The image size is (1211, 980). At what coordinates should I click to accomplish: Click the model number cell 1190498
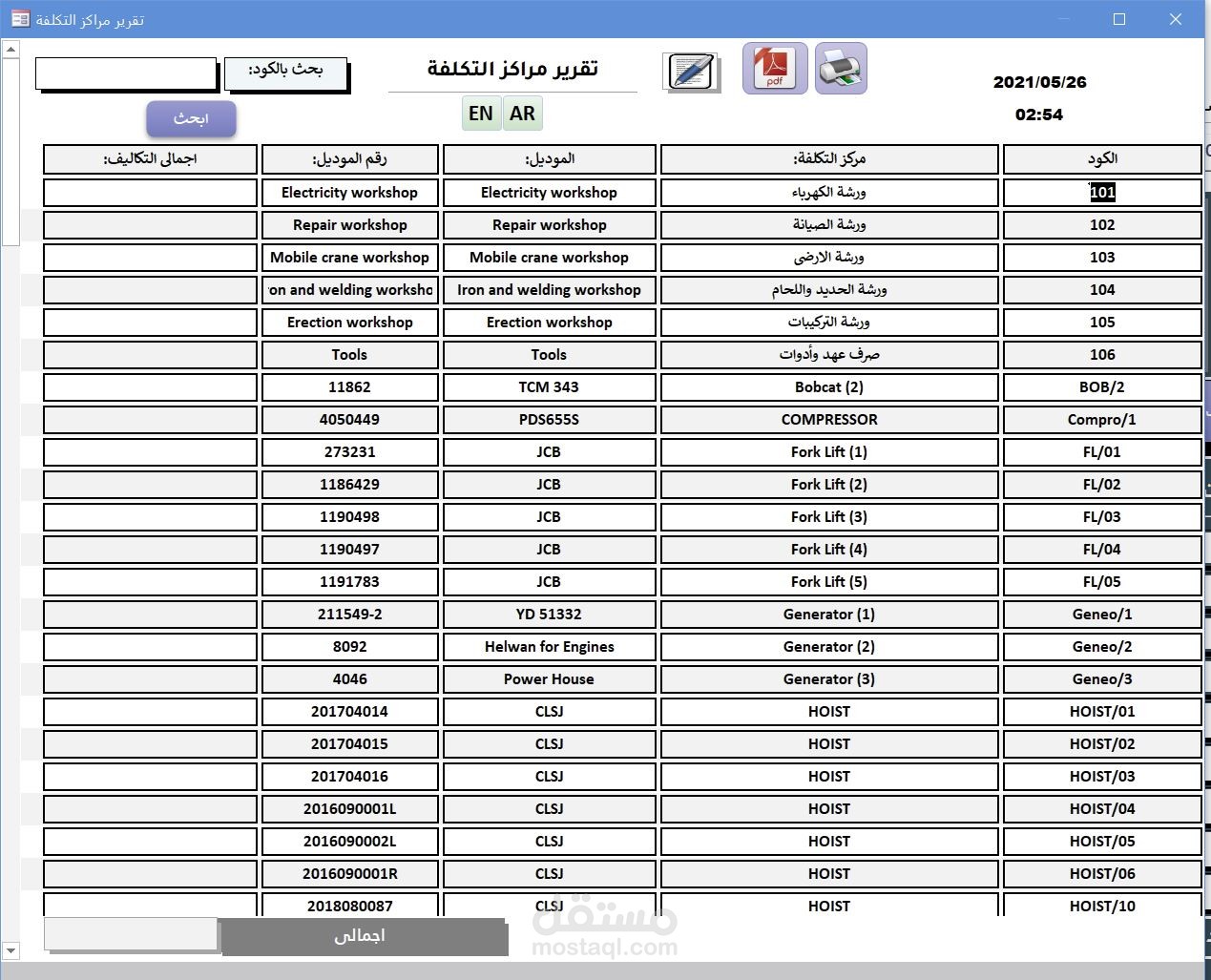(x=349, y=516)
